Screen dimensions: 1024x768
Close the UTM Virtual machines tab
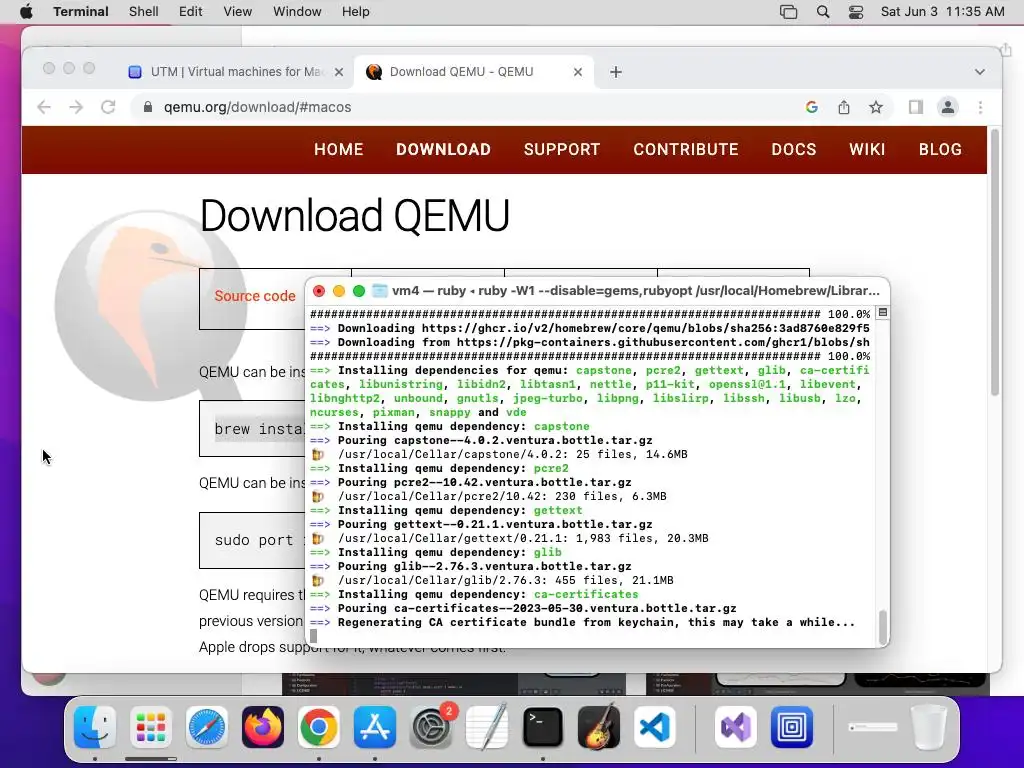[x=339, y=72]
